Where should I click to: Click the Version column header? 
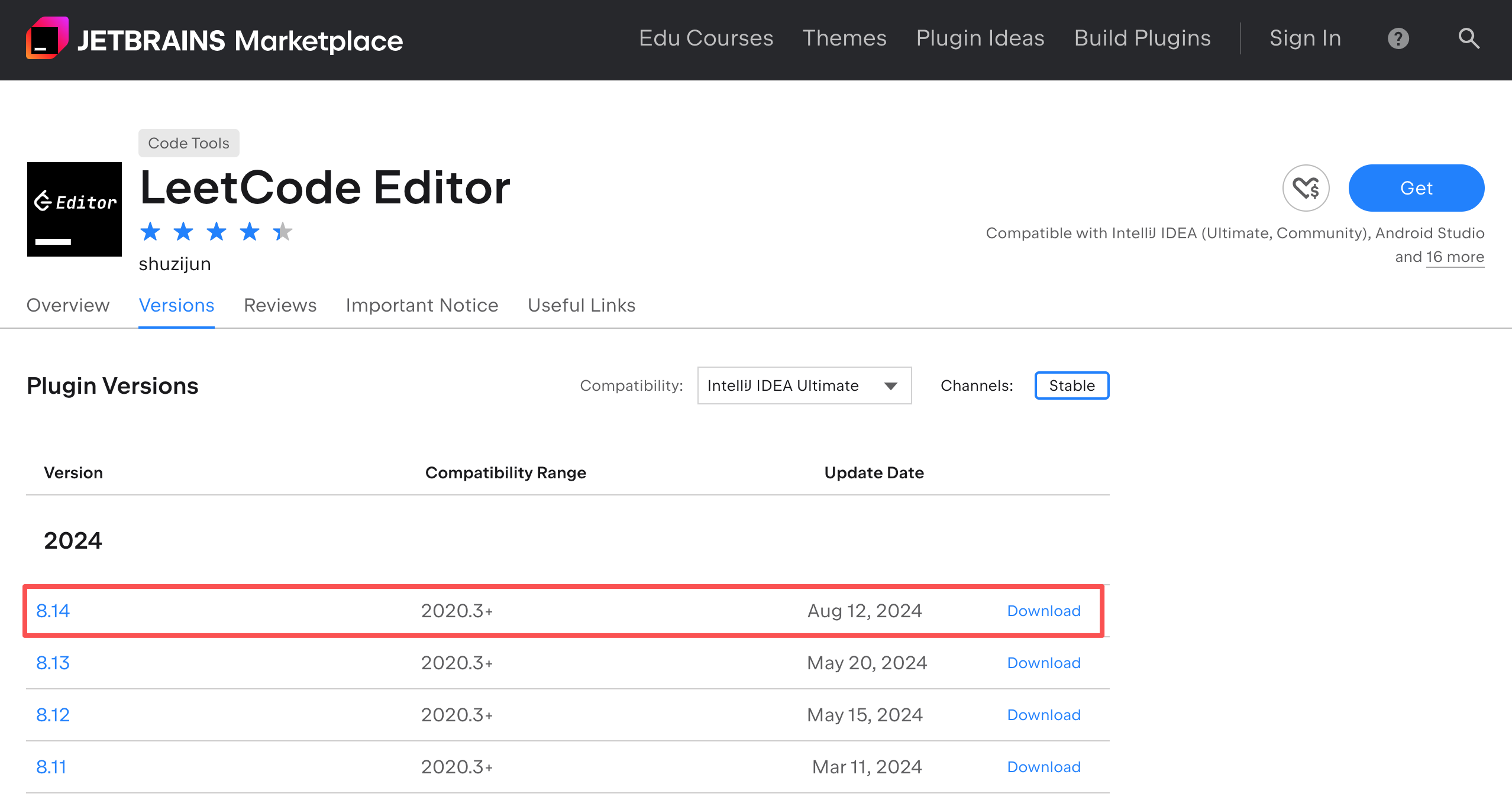[x=73, y=472]
